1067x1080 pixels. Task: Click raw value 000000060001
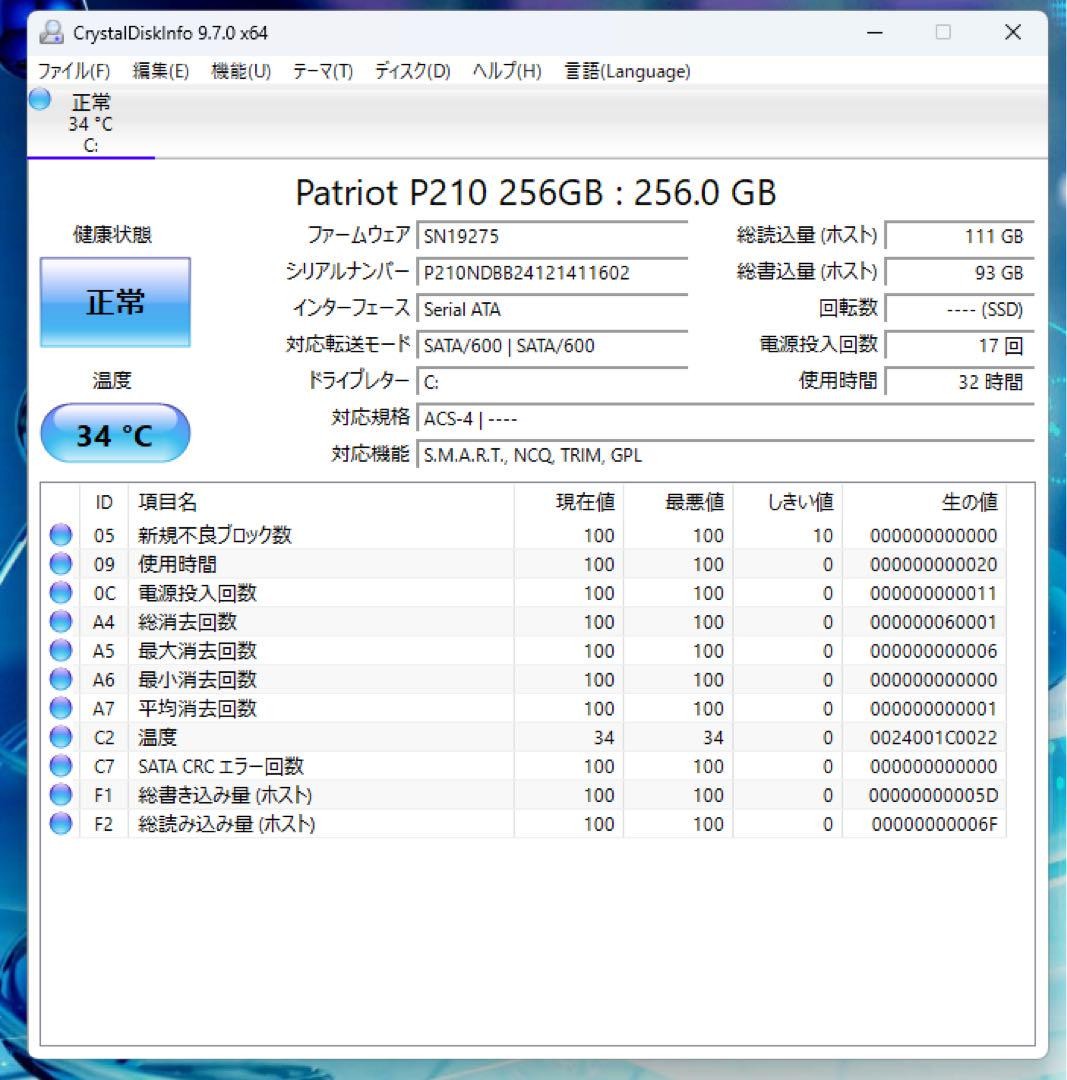point(933,622)
